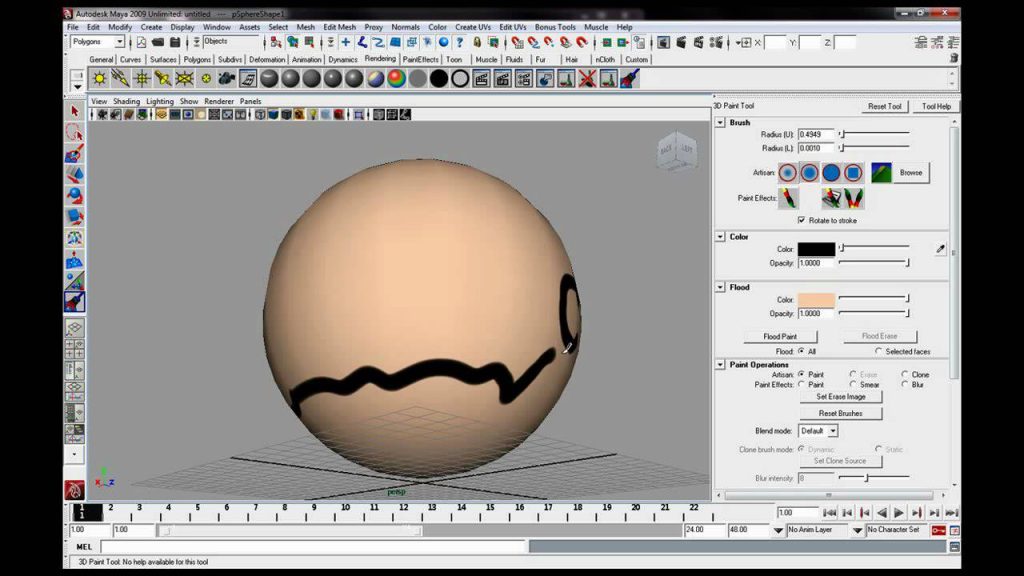The image size is (1024, 576).
Task: Click the Reset Tool button
Action: pyautogui.click(x=884, y=106)
